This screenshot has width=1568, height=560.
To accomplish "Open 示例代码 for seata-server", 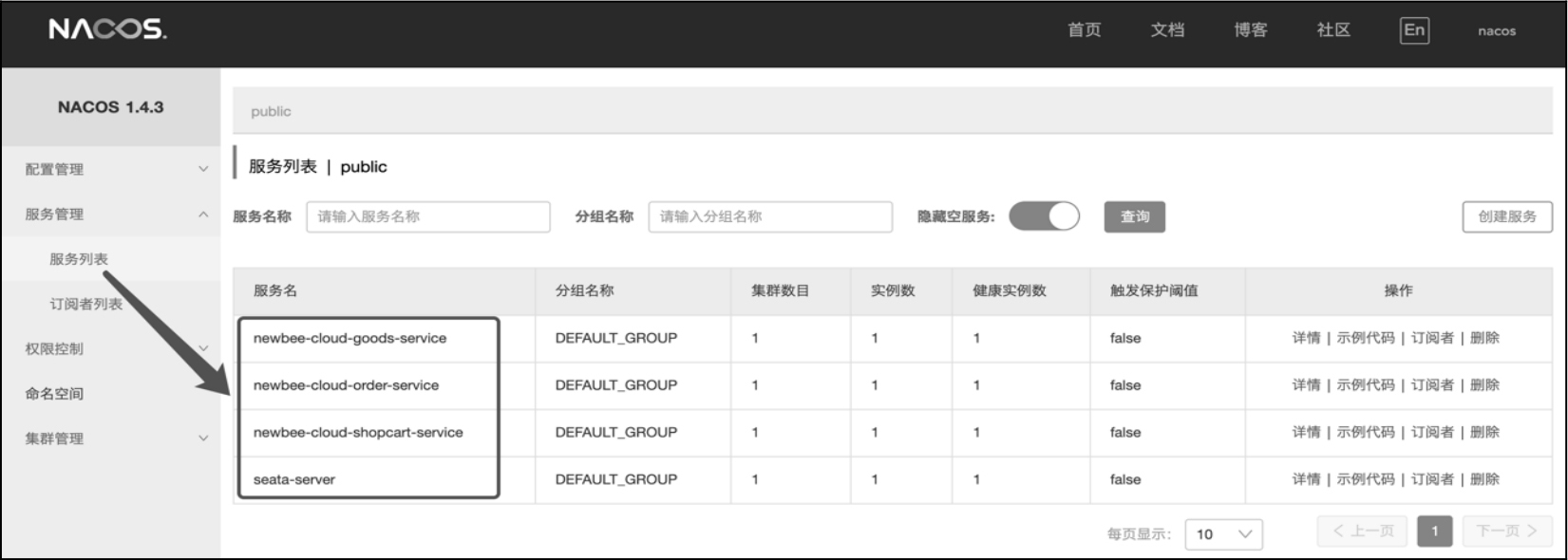I will [1366, 479].
